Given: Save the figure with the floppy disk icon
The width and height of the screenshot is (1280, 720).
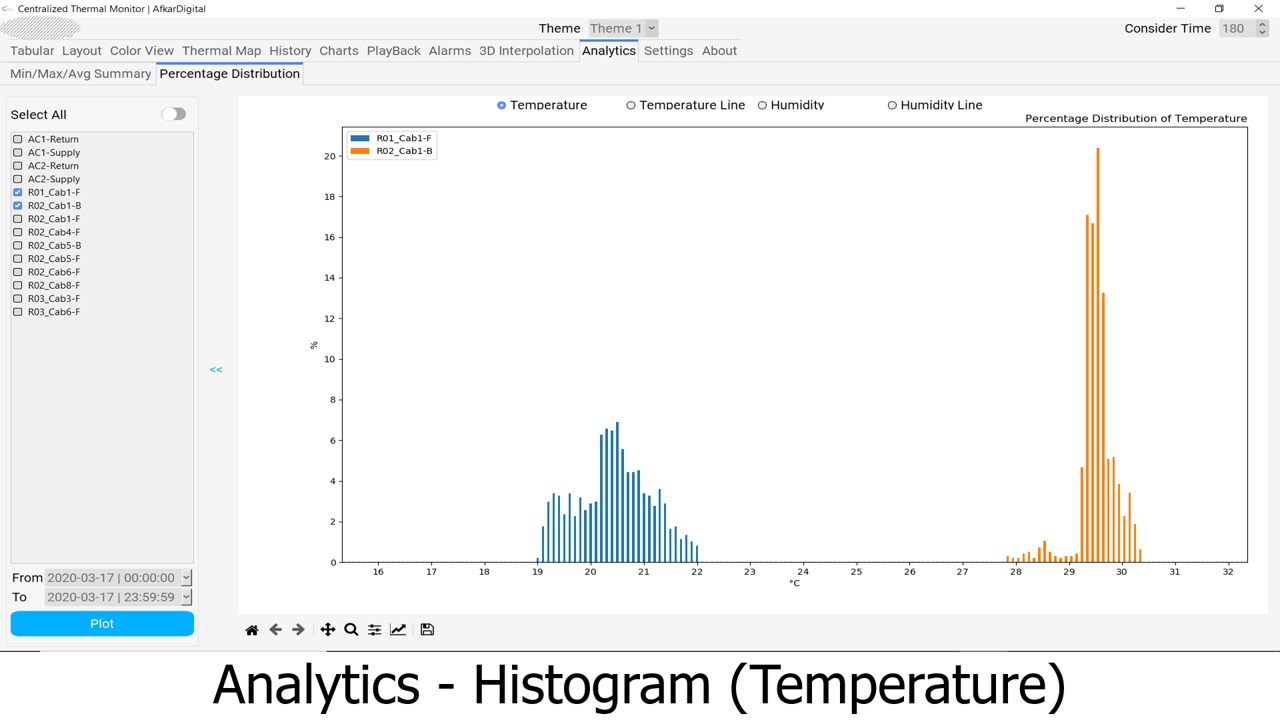Looking at the screenshot, I should point(427,630).
